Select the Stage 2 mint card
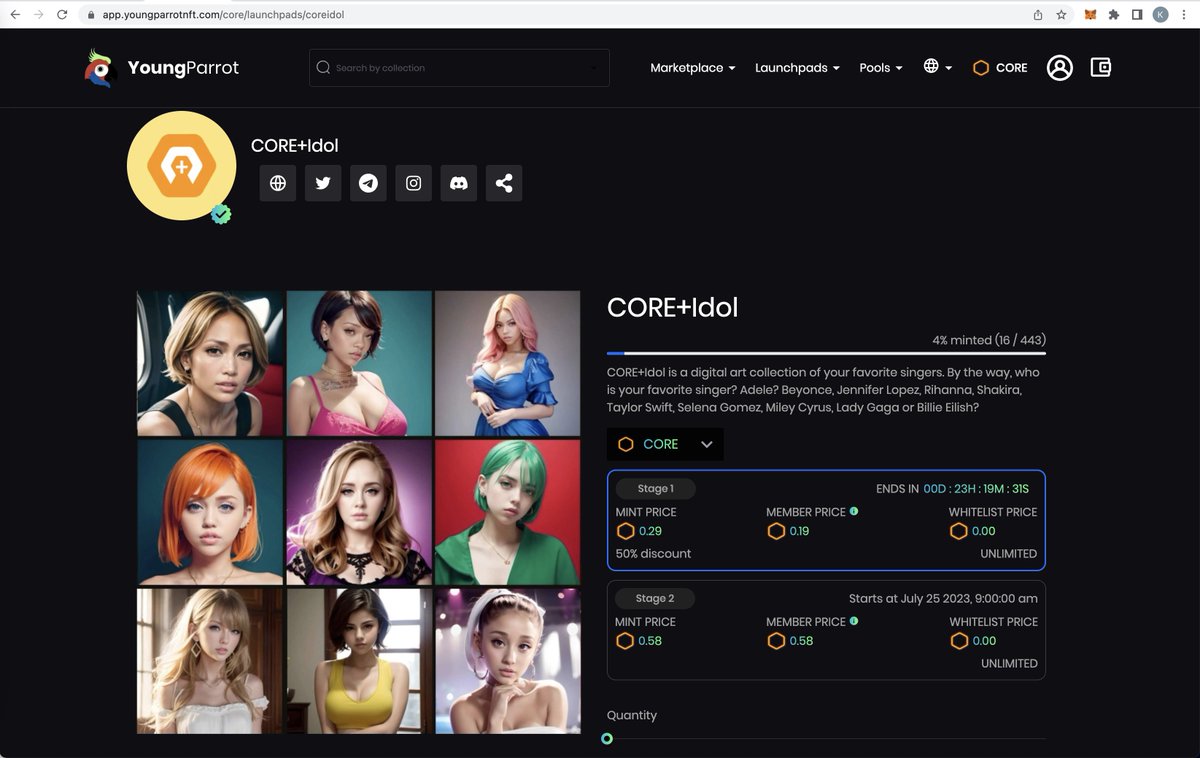 click(826, 630)
